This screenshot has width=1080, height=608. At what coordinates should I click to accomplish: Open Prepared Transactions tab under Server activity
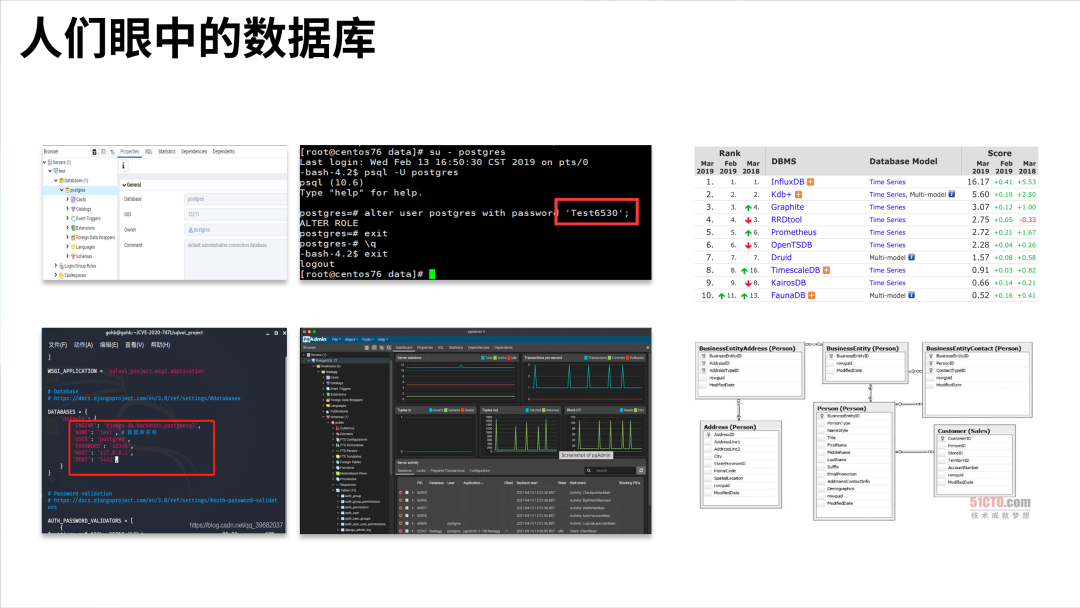coord(447,471)
